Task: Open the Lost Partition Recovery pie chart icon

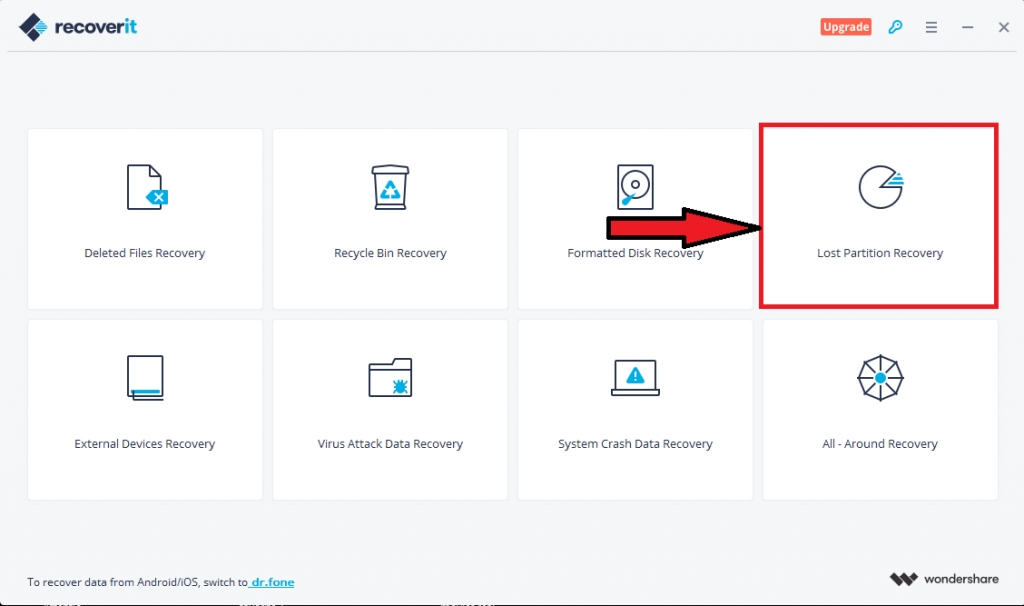Action: [880, 187]
